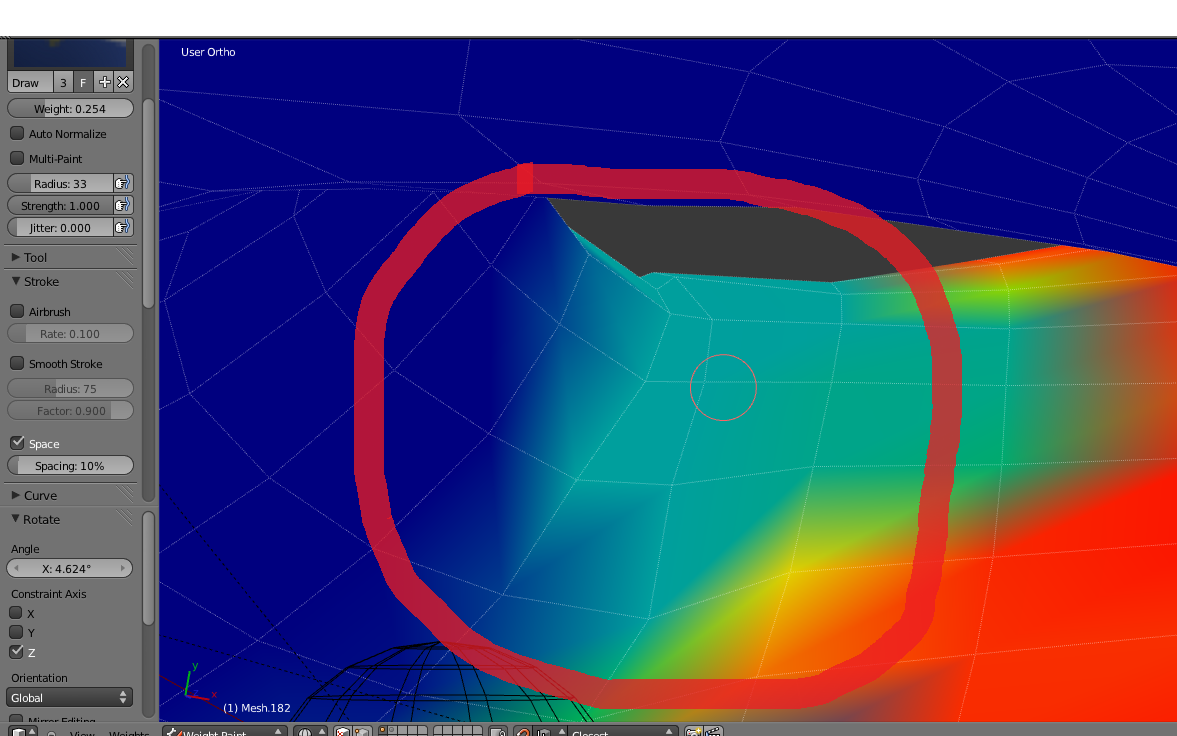Open the 3D View editor type selector
Viewport: 1177px width, 736px height.
23,731
